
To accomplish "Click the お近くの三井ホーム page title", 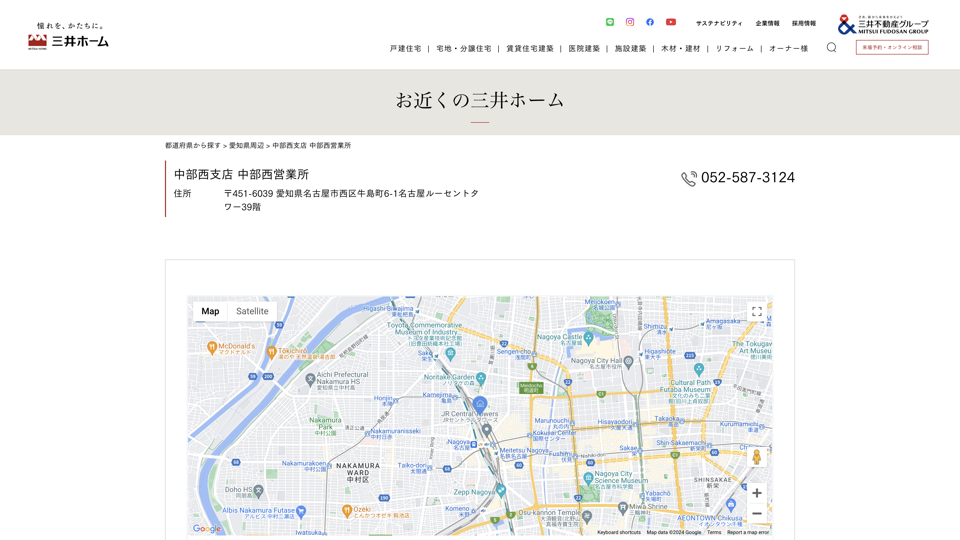I will 479,100.
